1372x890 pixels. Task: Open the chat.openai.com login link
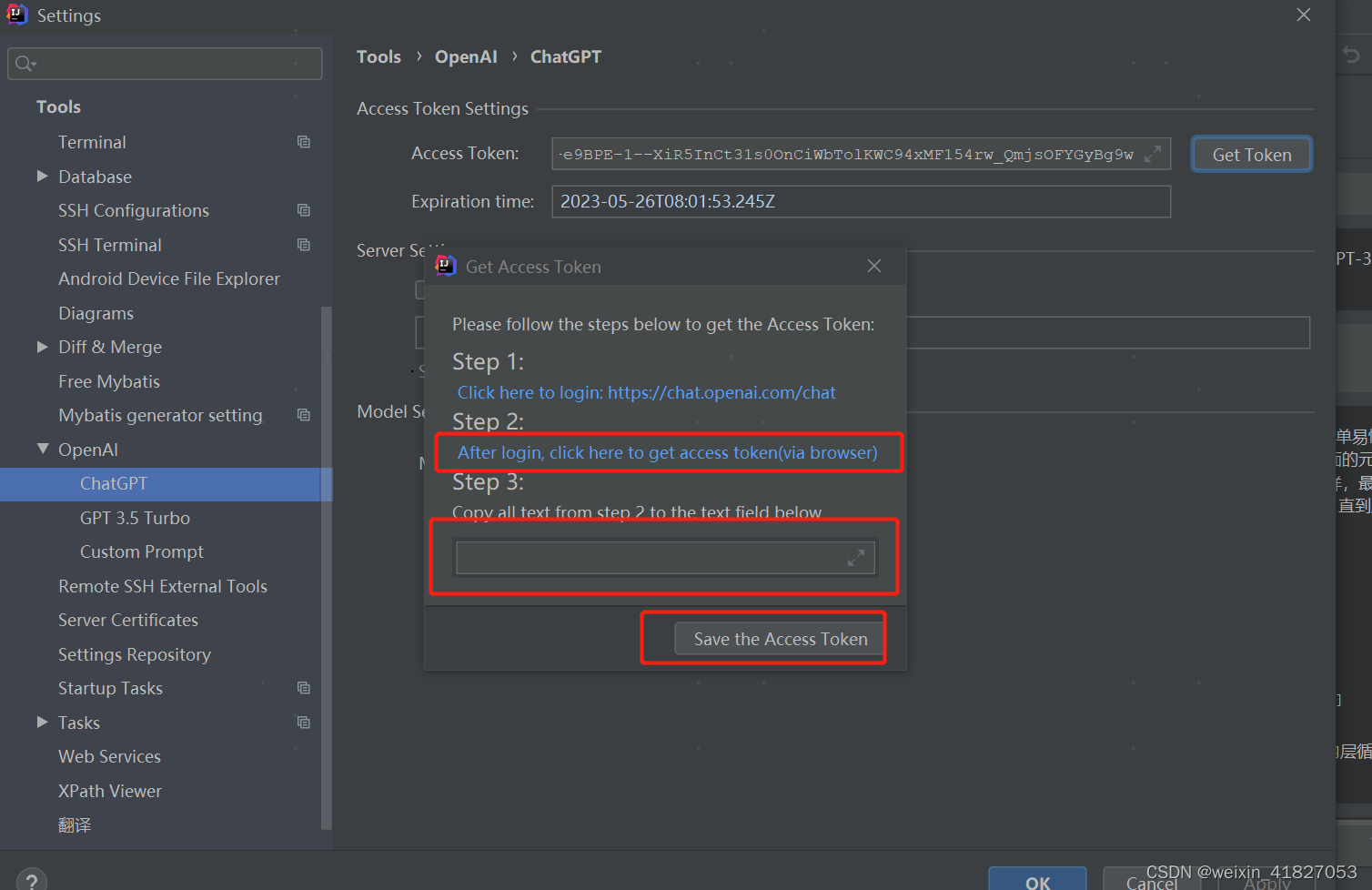pyautogui.click(x=646, y=392)
